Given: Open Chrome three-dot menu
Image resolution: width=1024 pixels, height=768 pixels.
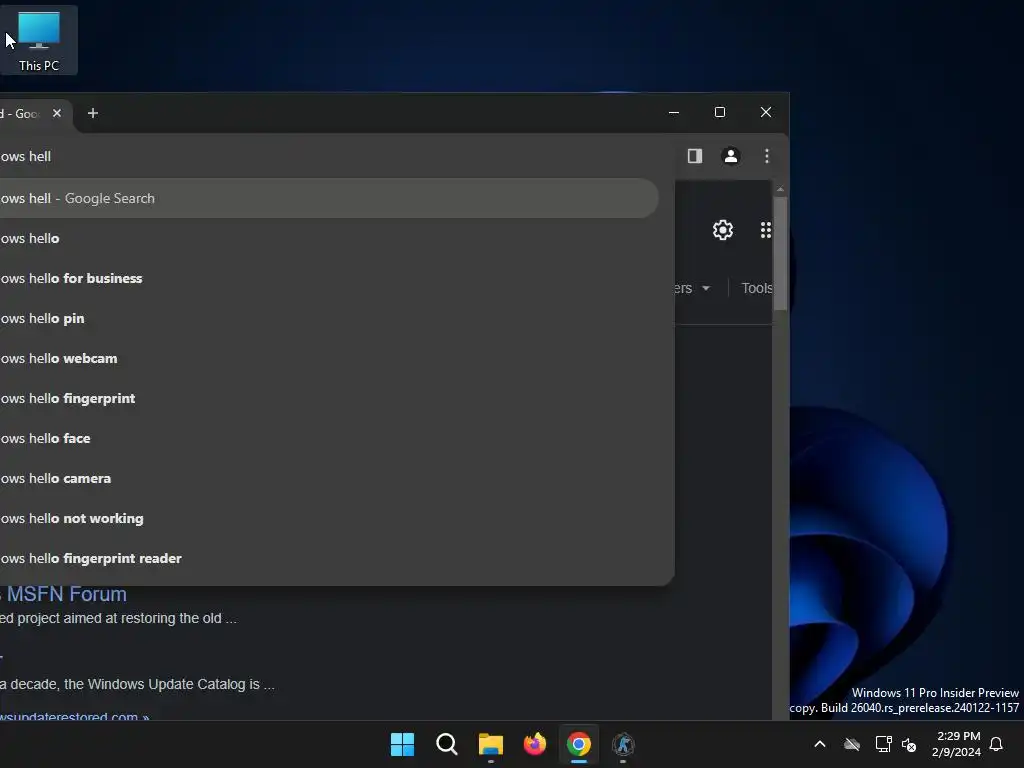Looking at the screenshot, I should (x=767, y=156).
